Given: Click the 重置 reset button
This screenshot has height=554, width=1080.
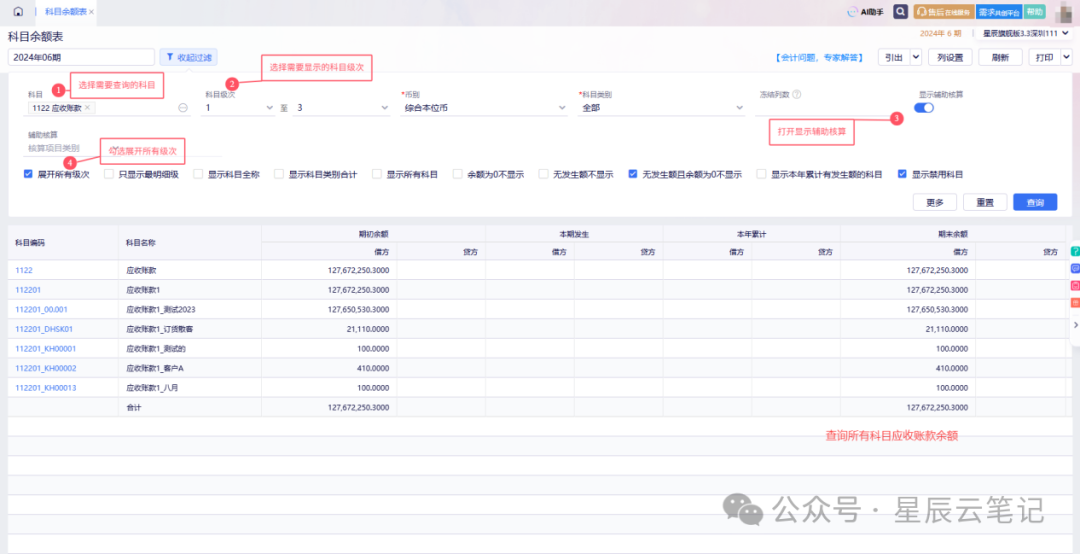Looking at the screenshot, I should click(x=985, y=203).
